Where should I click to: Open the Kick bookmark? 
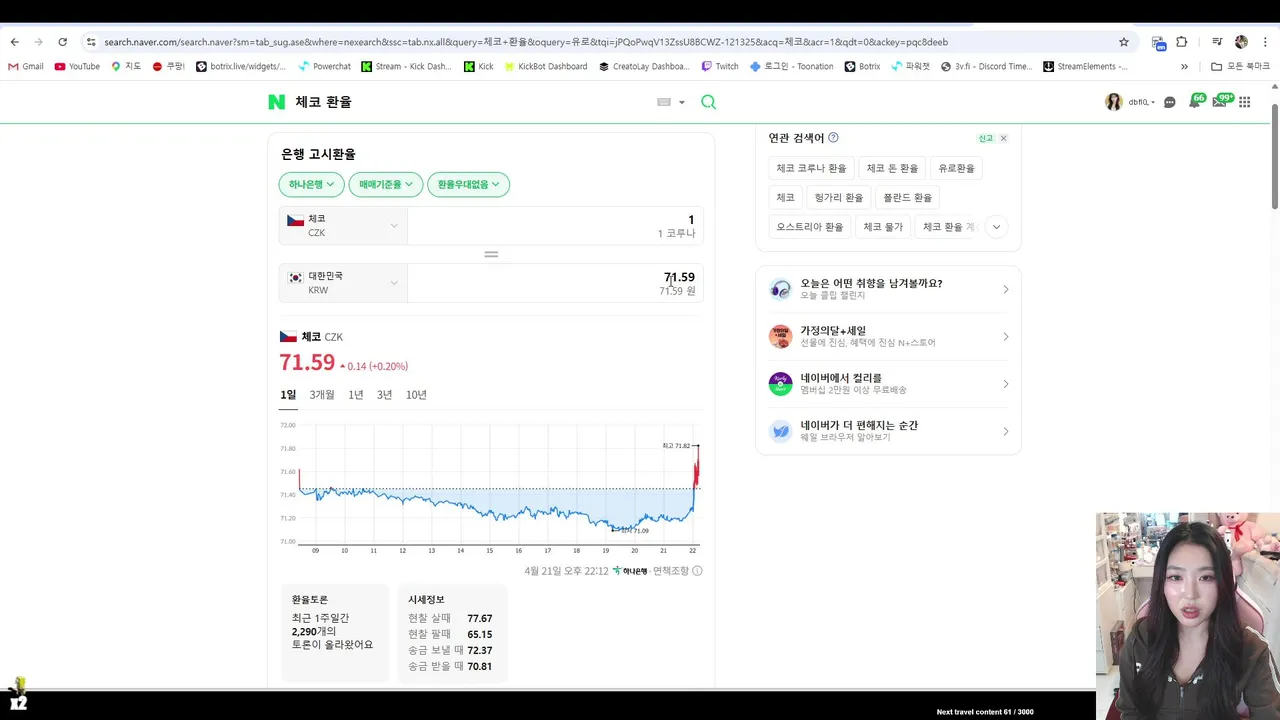(x=479, y=66)
